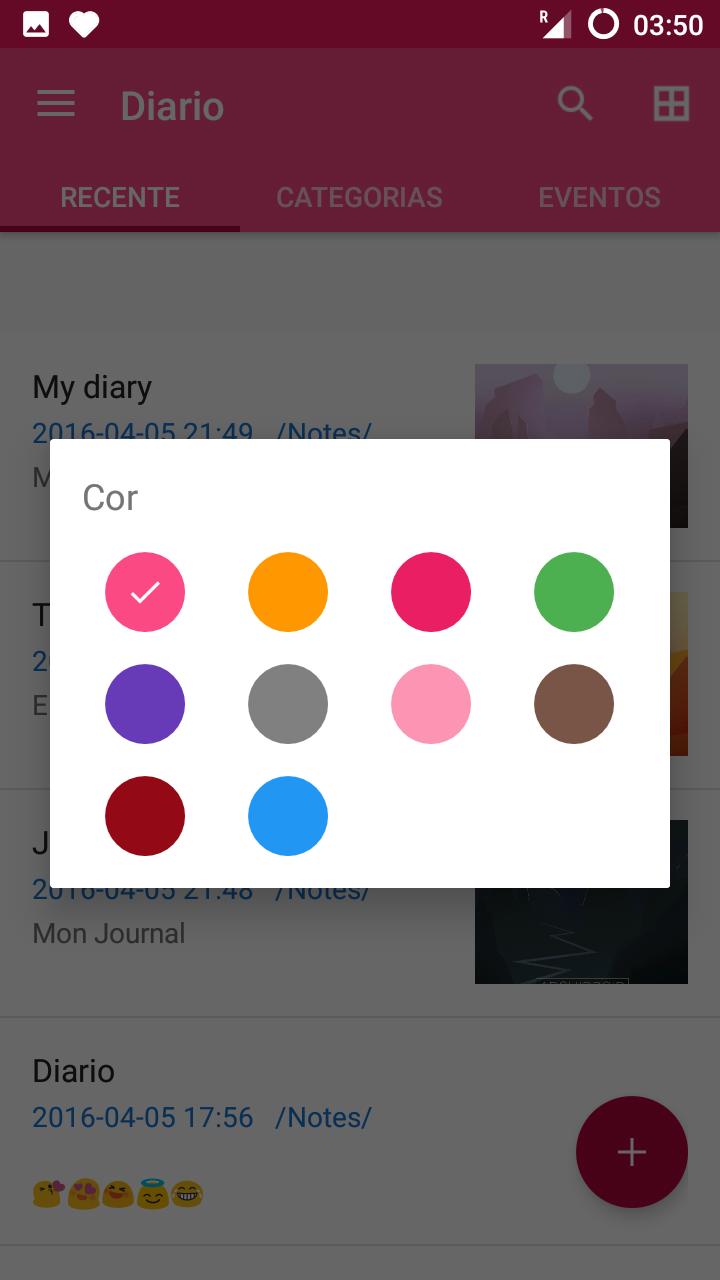
Task: Open the image notification icon in status bar
Action: coord(36,24)
